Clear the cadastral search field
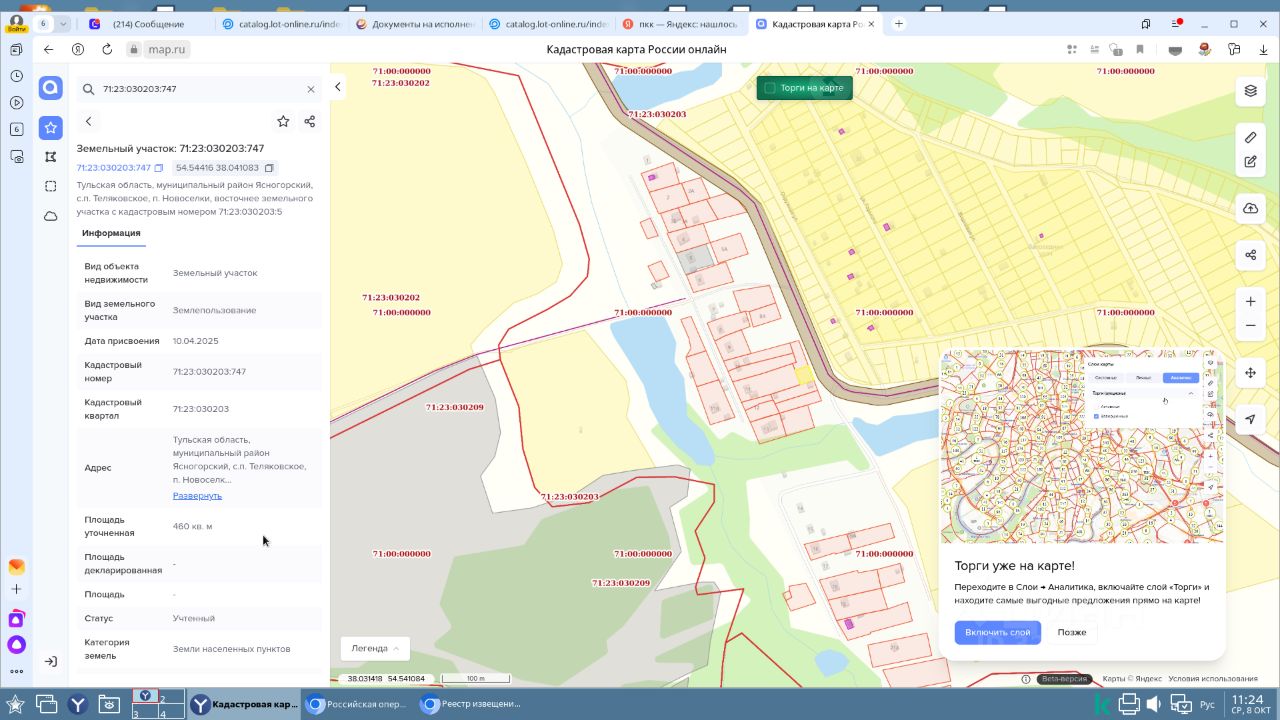Screen dimensions: 1280x720 (x=311, y=89)
